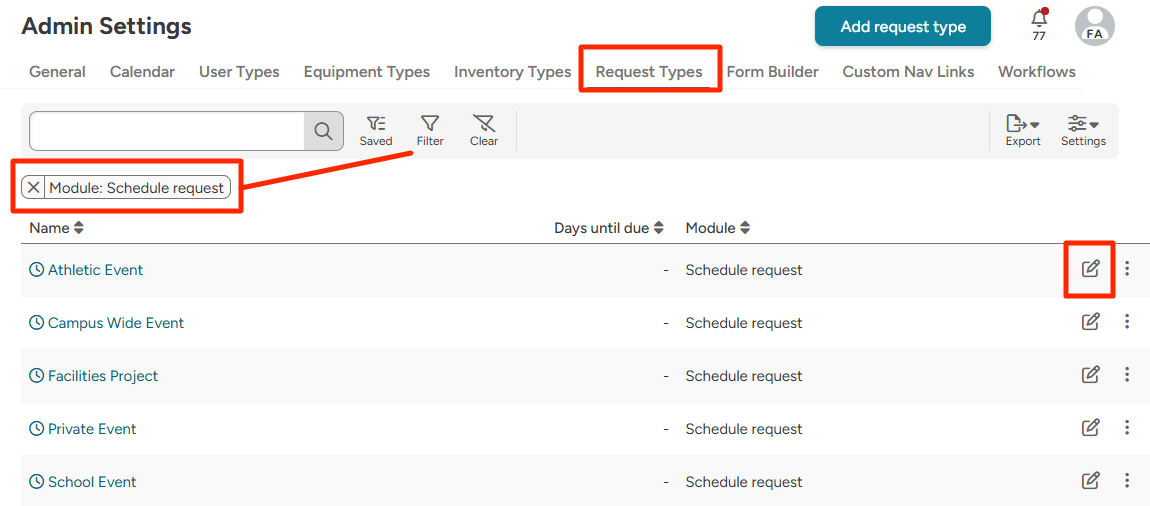The height and width of the screenshot is (506, 1150).
Task: Open the Private Event link
Action: (92, 429)
